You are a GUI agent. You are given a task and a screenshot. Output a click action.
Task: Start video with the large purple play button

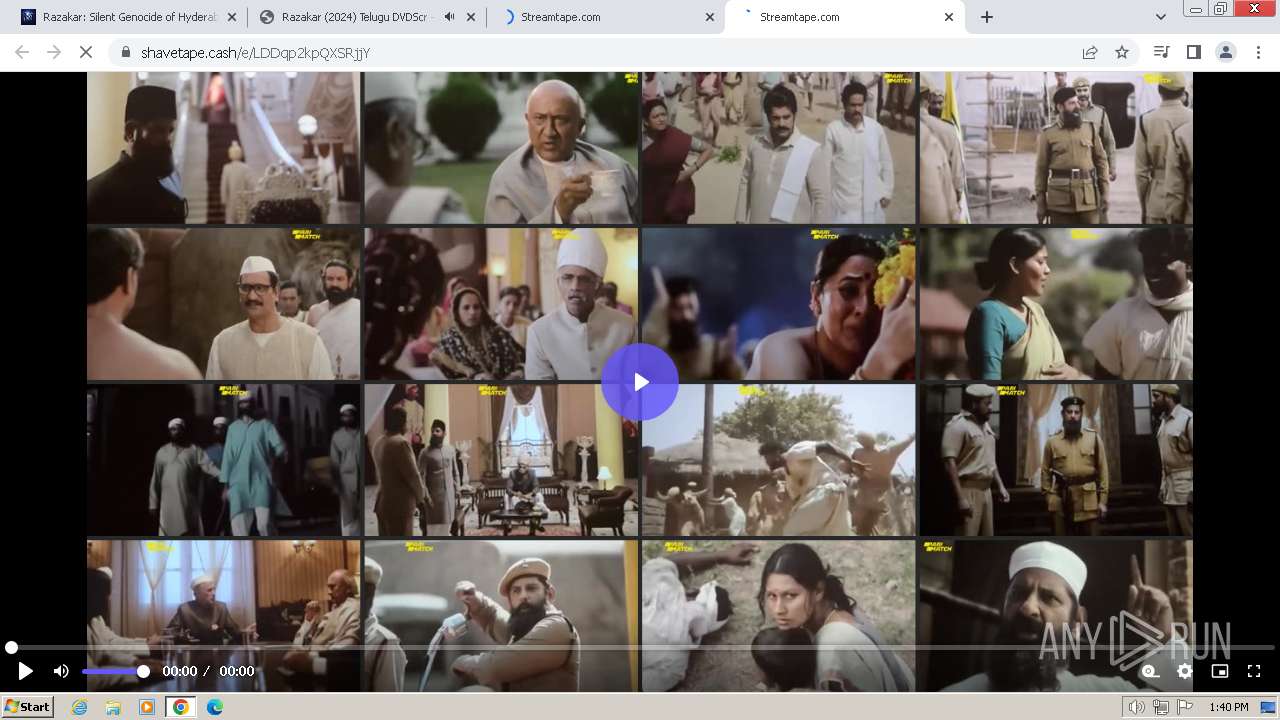[x=640, y=382]
